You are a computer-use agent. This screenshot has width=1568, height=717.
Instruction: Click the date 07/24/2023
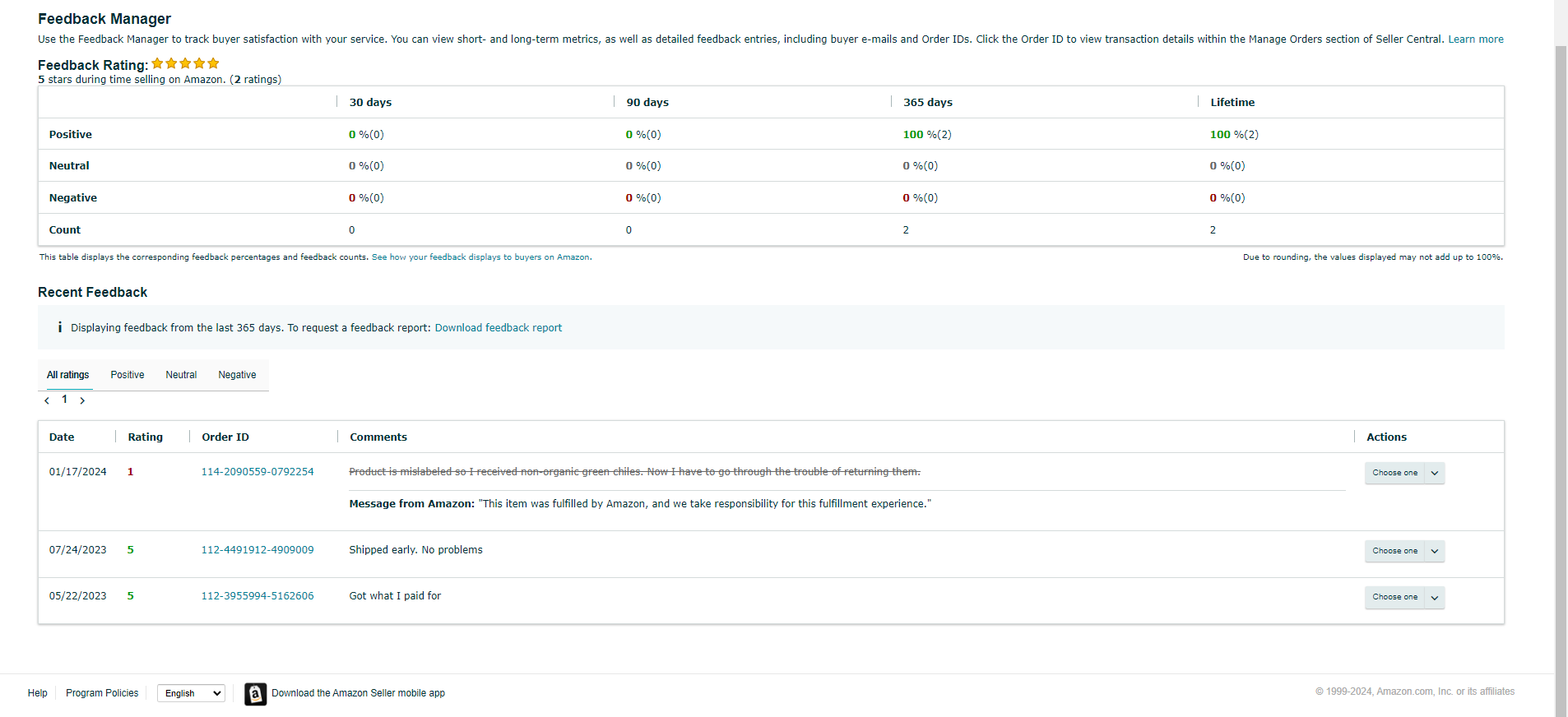pos(77,550)
